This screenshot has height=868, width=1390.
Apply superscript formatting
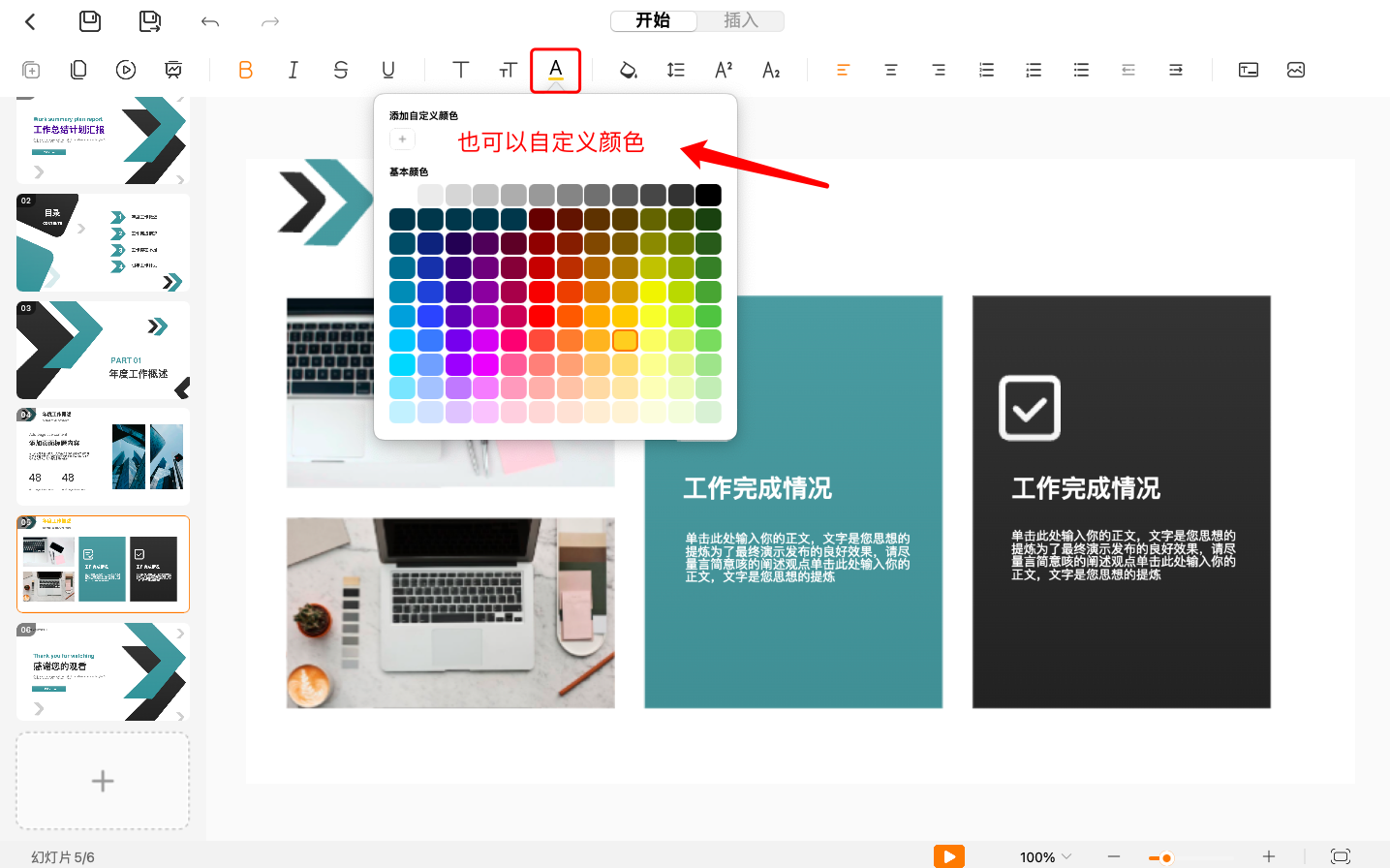pyautogui.click(x=723, y=70)
